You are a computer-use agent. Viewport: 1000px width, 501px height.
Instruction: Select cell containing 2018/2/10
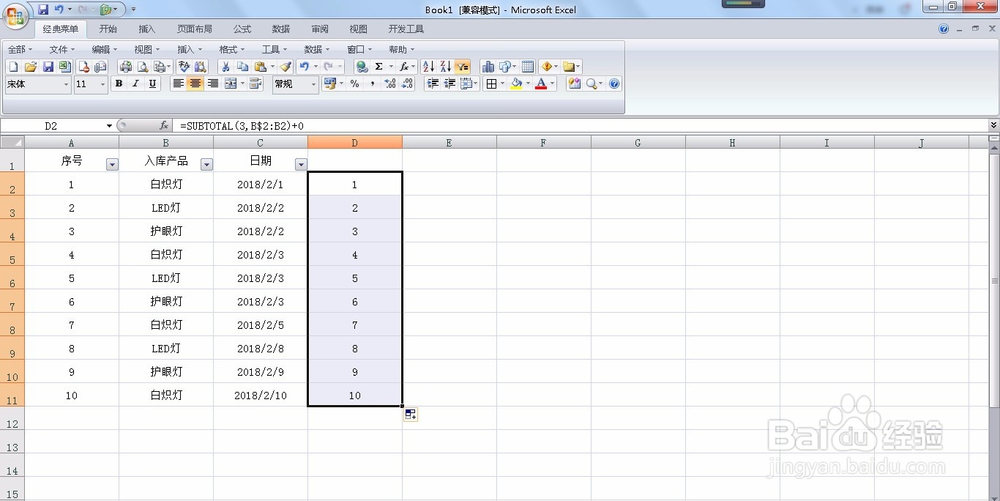(x=260, y=395)
